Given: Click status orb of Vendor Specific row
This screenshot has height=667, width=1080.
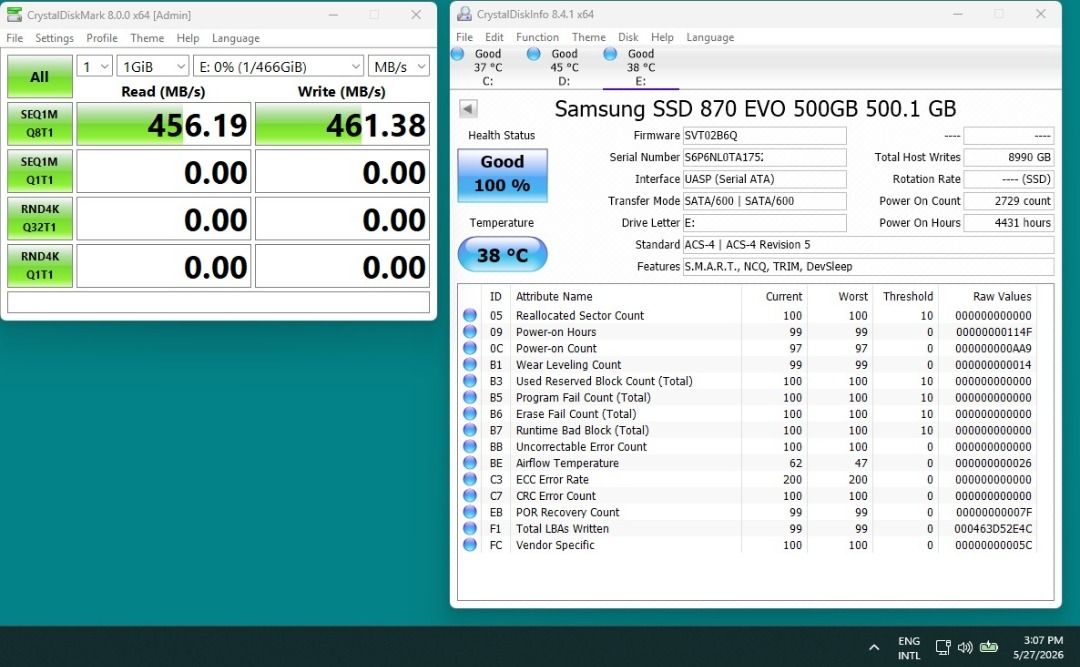Looking at the screenshot, I should pyautogui.click(x=470, y=544).
